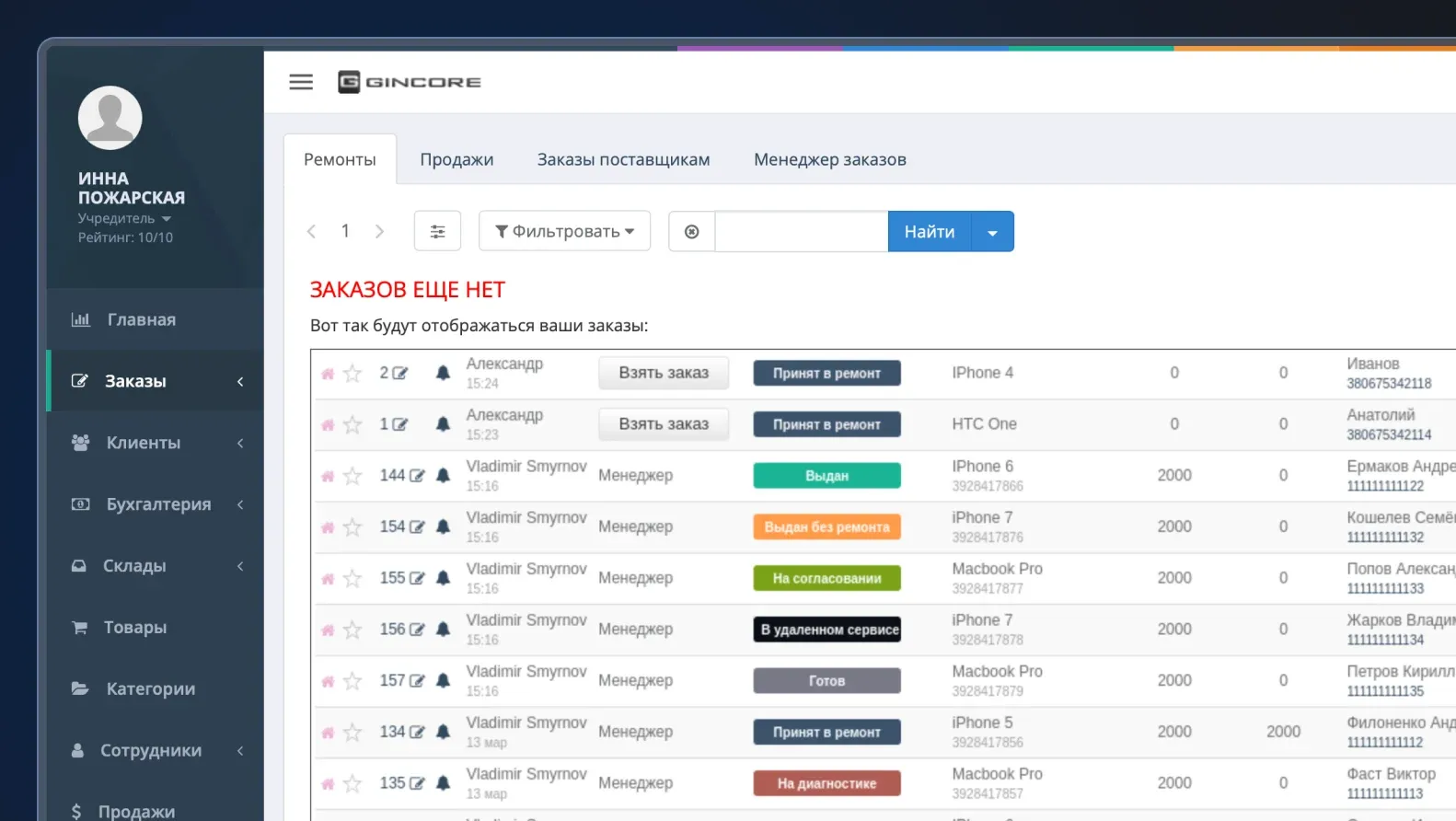This screenshot has width=1456, height=821.
Task: Open the Найти dropdown arrow
Action: [x=993, y=231]
